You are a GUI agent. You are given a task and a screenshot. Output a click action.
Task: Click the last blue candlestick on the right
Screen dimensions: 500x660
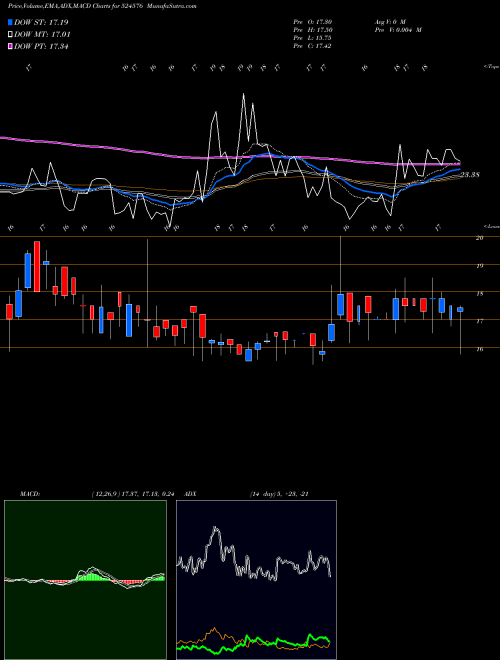click(460, 309)
